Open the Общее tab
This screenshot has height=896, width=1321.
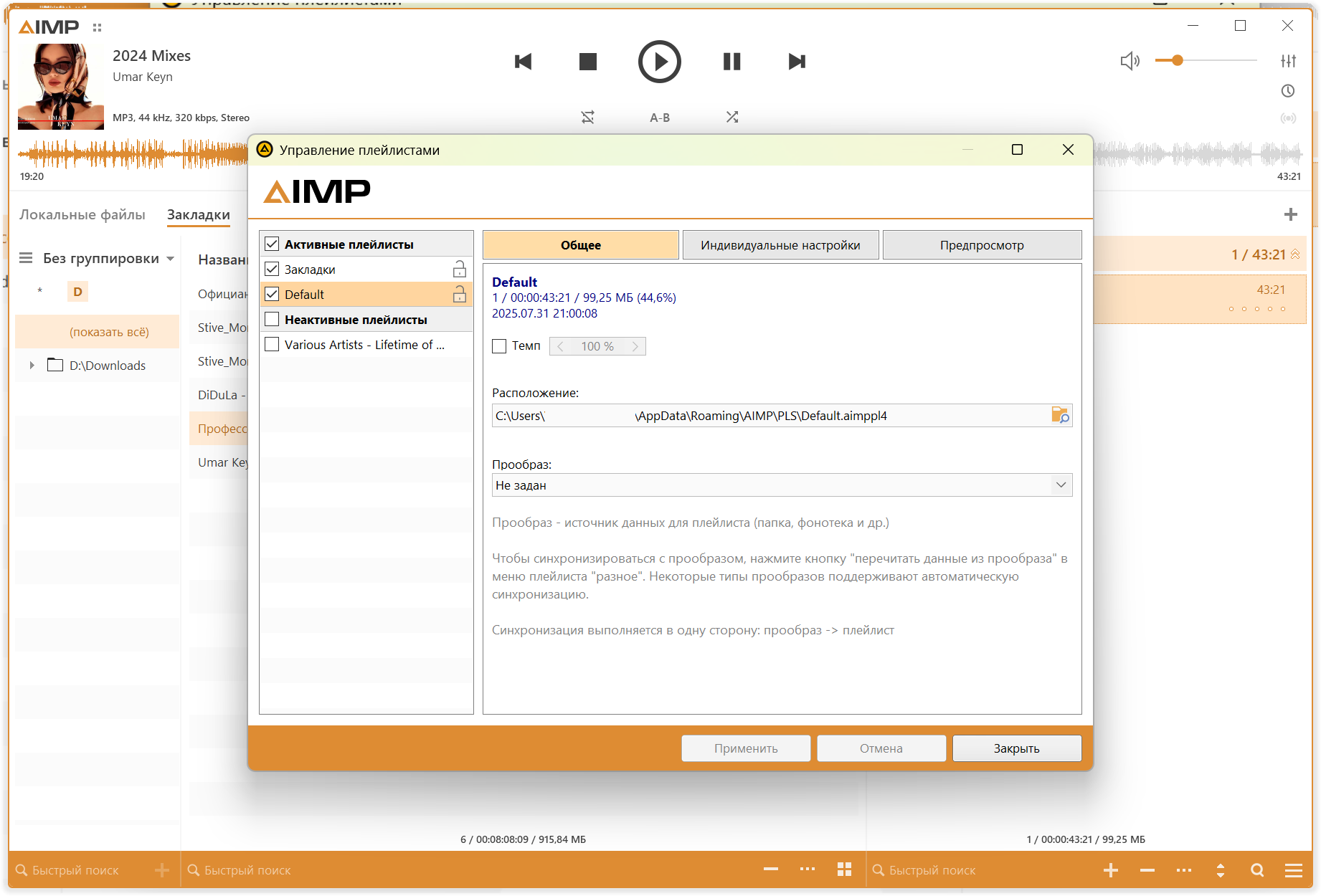581,245
